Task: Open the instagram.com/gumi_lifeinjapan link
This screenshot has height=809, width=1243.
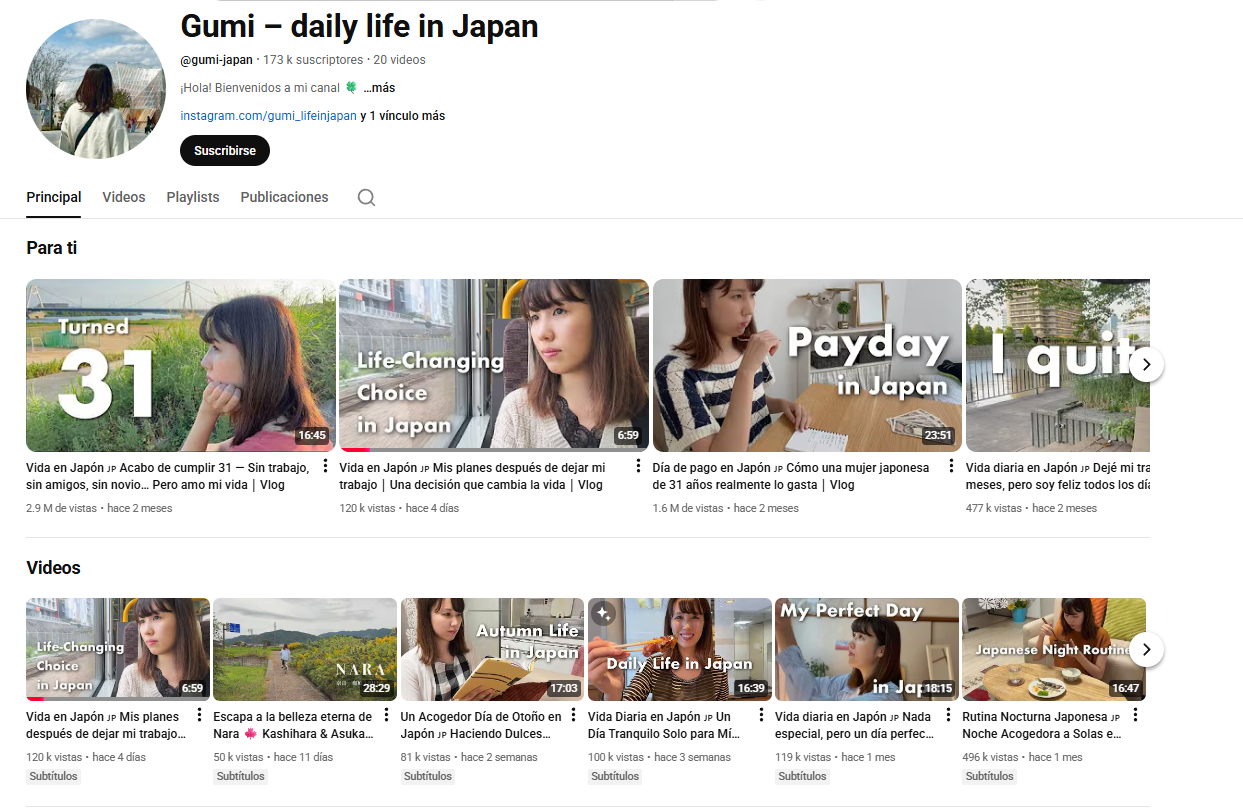Action: pos(268,116)
